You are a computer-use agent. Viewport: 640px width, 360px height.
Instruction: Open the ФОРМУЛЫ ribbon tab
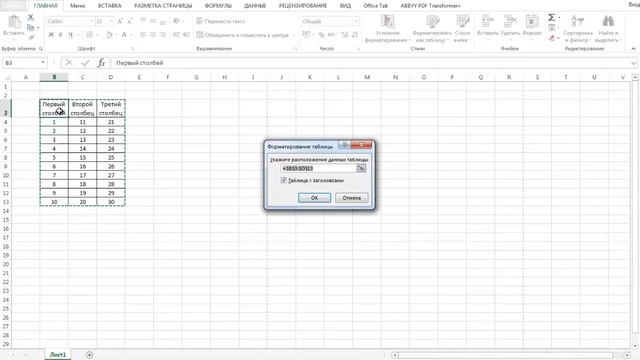click(x=218, y=6)
